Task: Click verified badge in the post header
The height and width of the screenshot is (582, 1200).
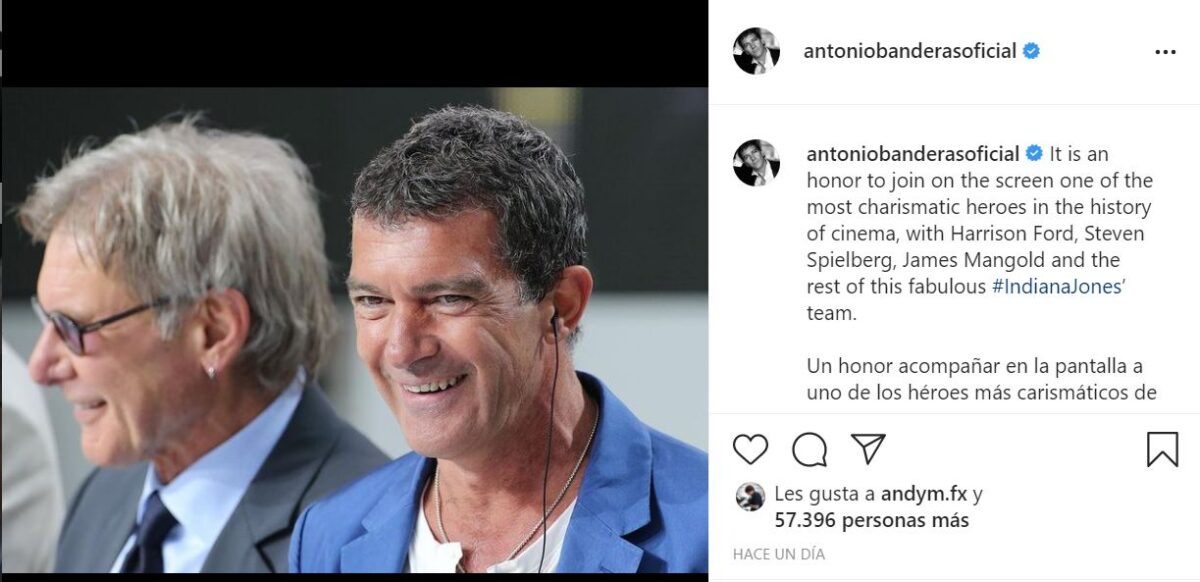Action: point(1031,51)
